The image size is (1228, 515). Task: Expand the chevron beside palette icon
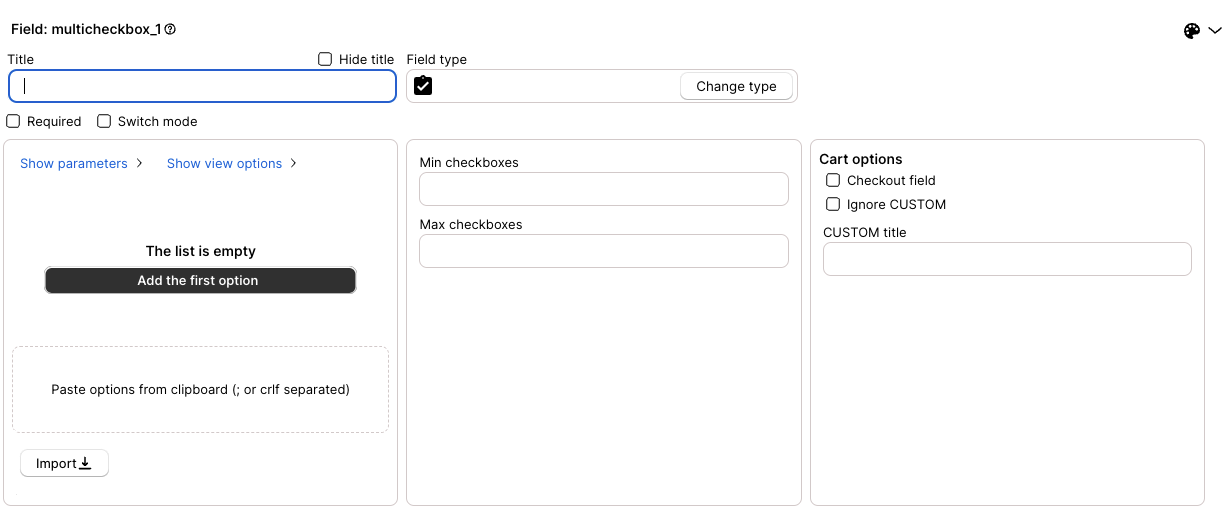(x=1215, y=31)
